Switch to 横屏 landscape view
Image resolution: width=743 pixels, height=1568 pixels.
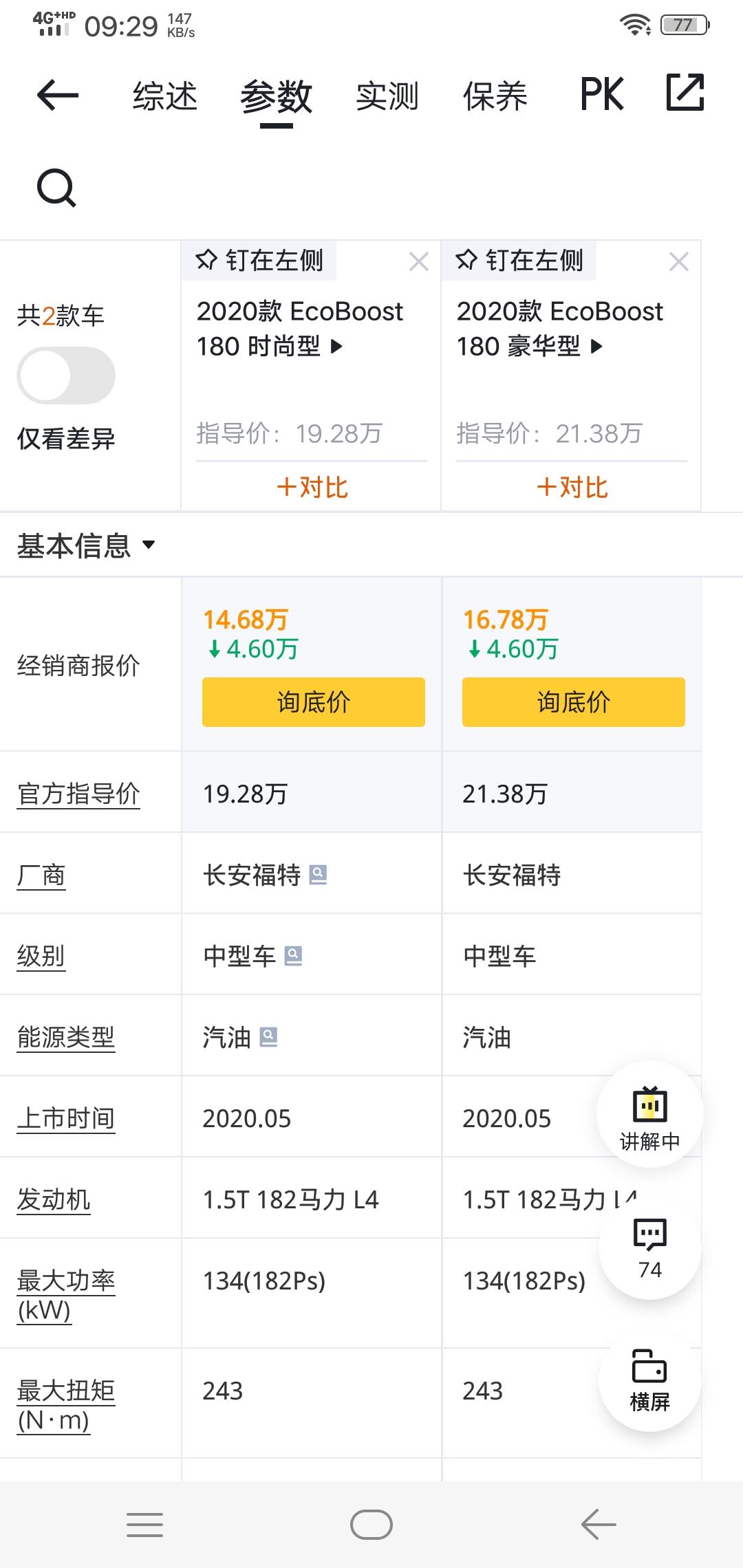(649, 1380)
